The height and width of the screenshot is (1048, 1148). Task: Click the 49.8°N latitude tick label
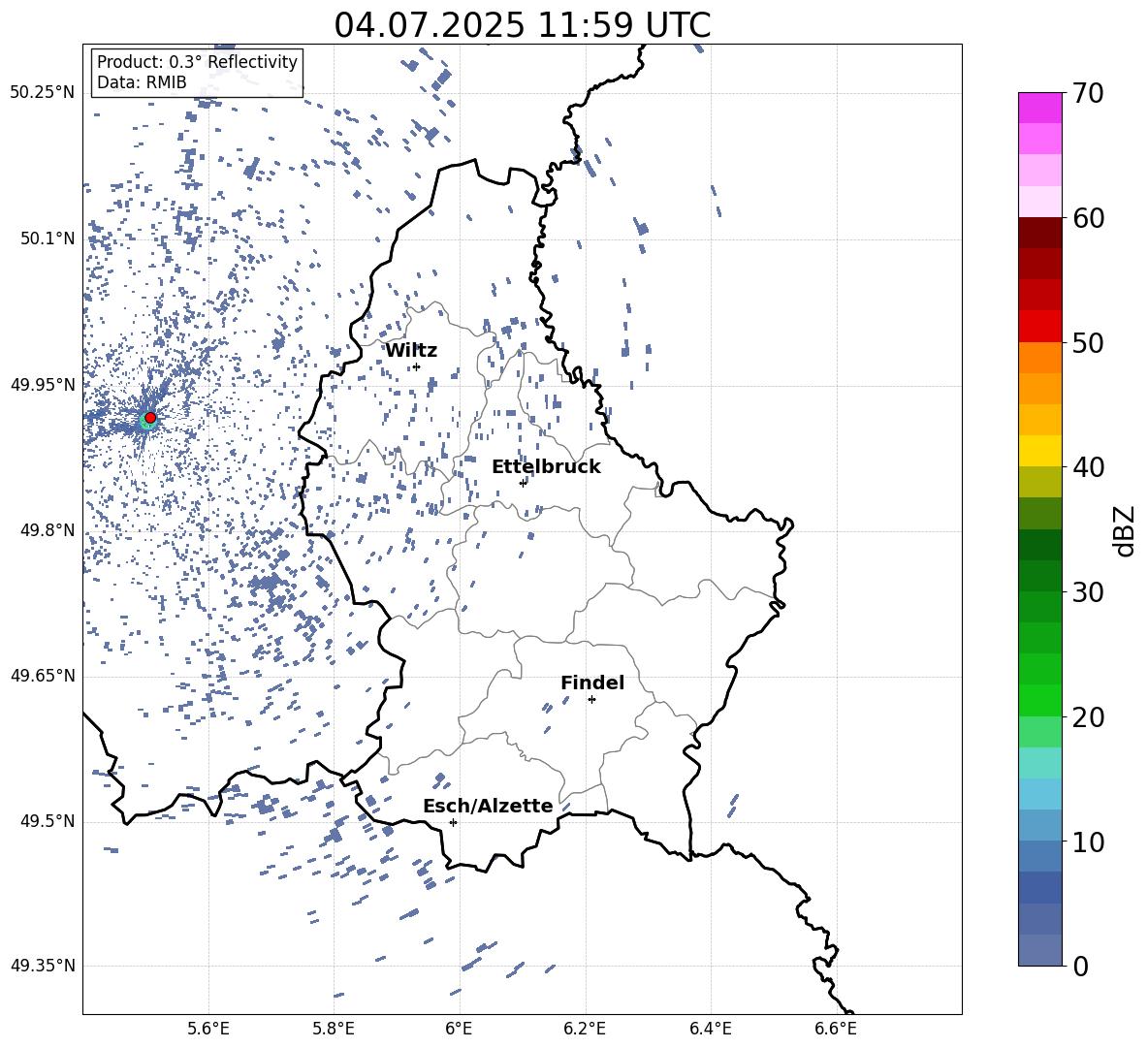click(48, 530)
